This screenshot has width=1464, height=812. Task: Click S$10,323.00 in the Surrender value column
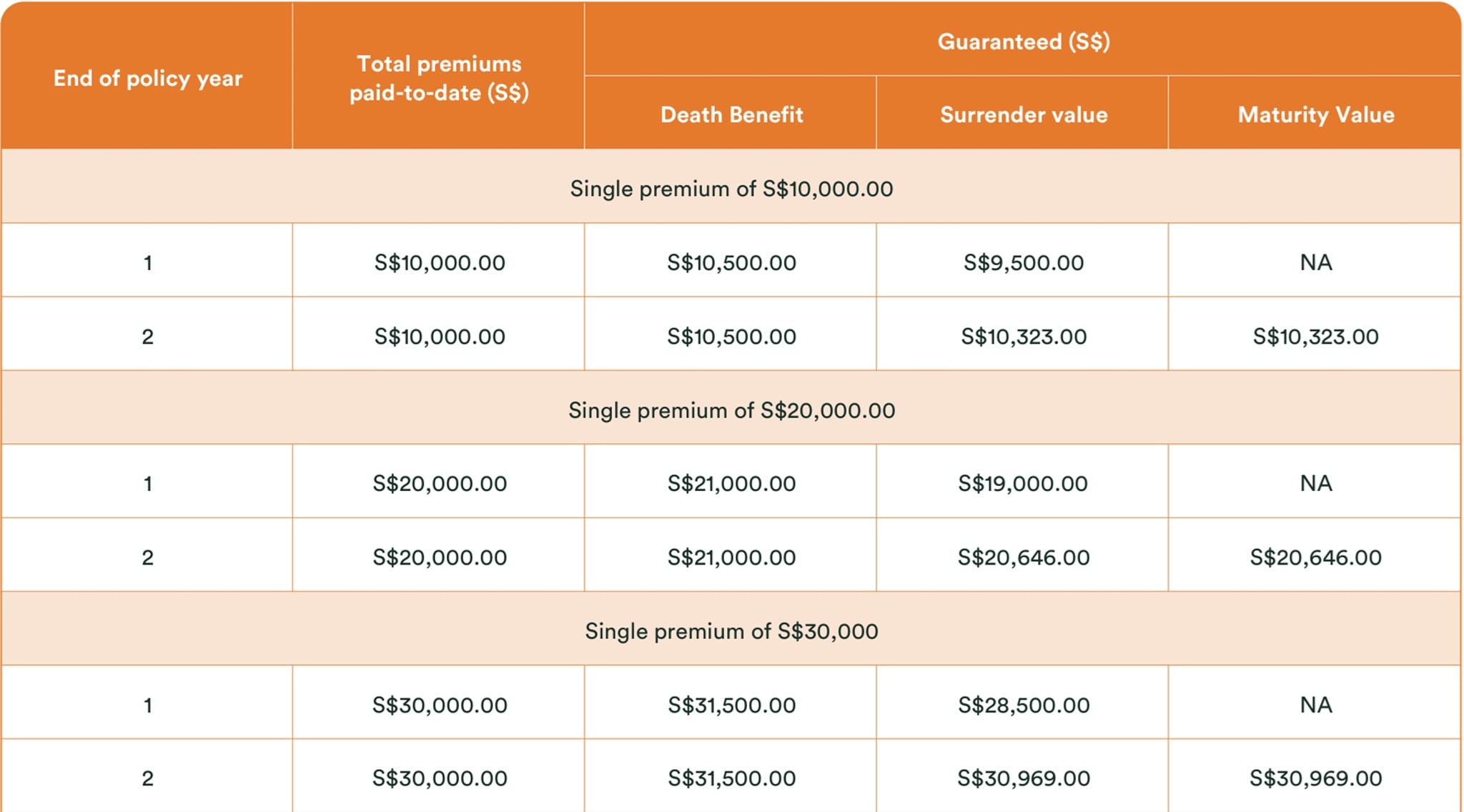pyautogui.click(x=1024, y=336)
